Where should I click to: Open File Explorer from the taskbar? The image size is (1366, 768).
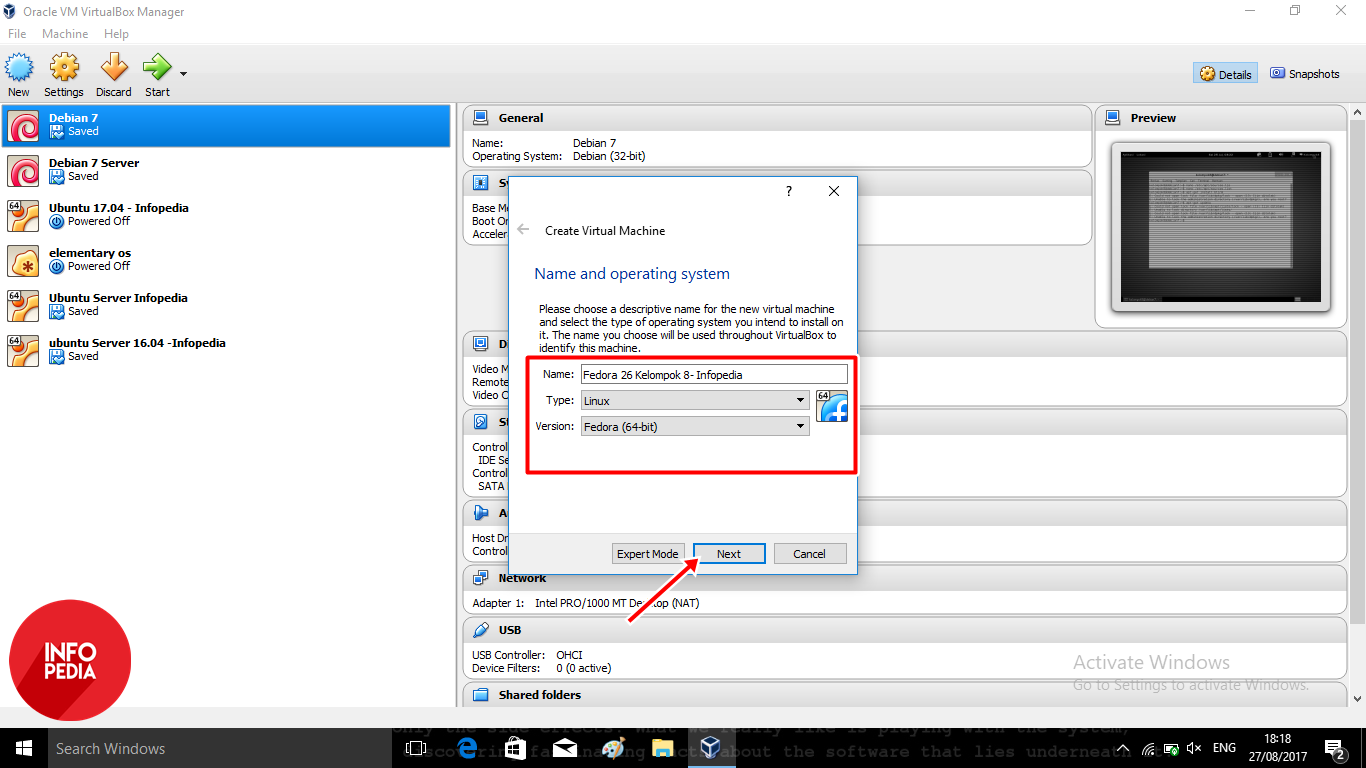[x=662, y=748]
